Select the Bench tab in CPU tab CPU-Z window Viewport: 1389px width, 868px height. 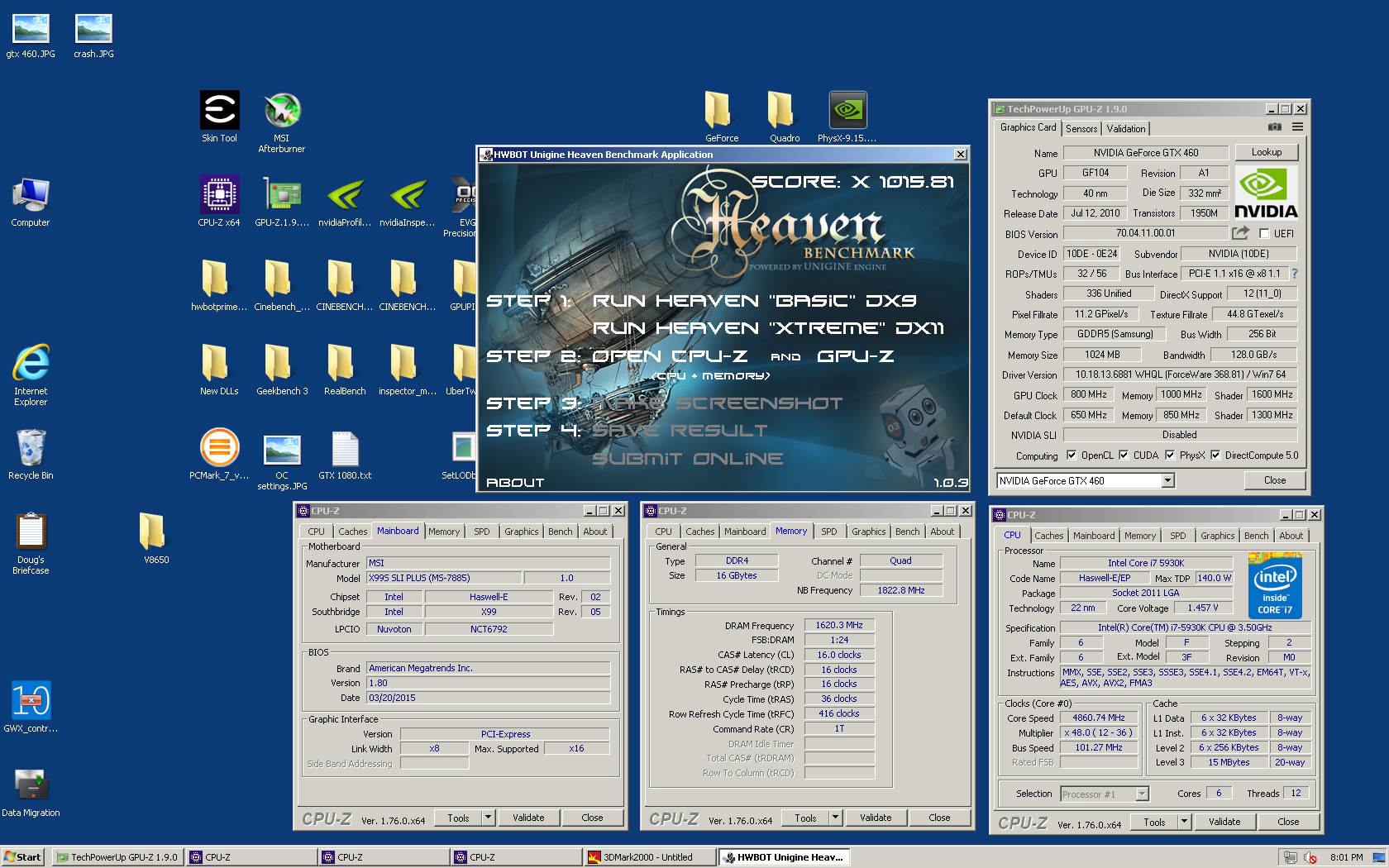(1256, 536)
